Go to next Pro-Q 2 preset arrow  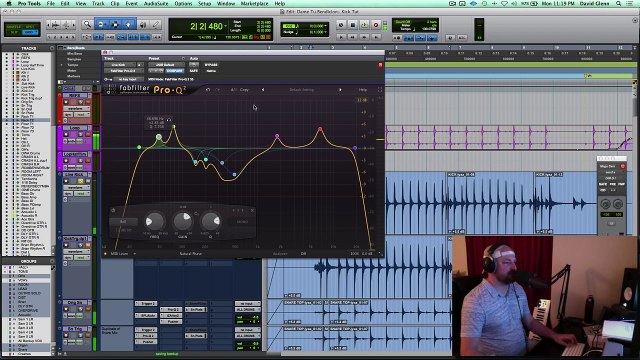click(x=340, y=89)
